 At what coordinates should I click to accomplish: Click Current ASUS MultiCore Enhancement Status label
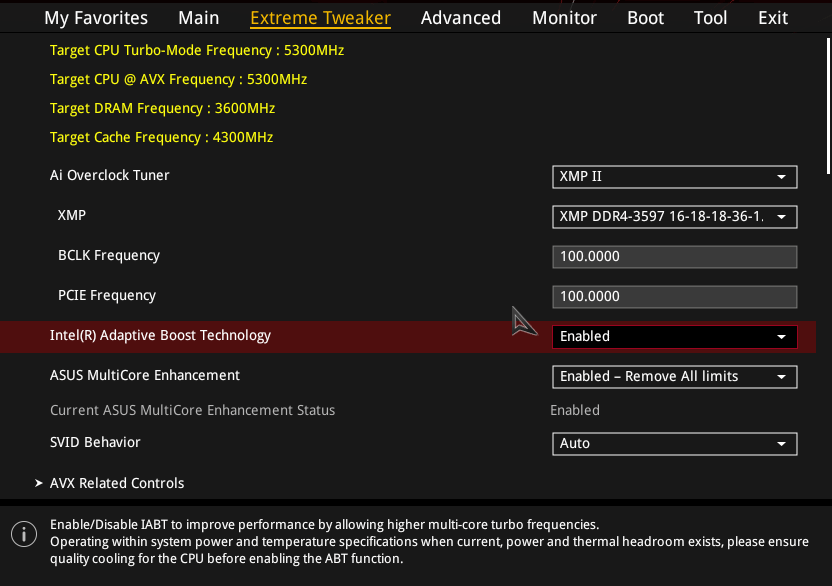coord(192,410)
